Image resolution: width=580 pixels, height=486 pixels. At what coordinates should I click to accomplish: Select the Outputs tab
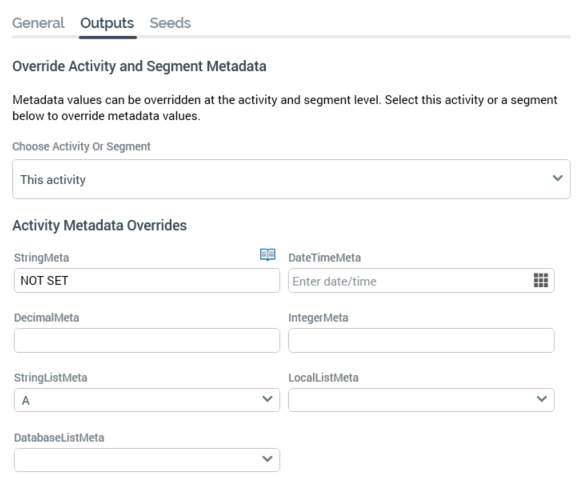107,23
